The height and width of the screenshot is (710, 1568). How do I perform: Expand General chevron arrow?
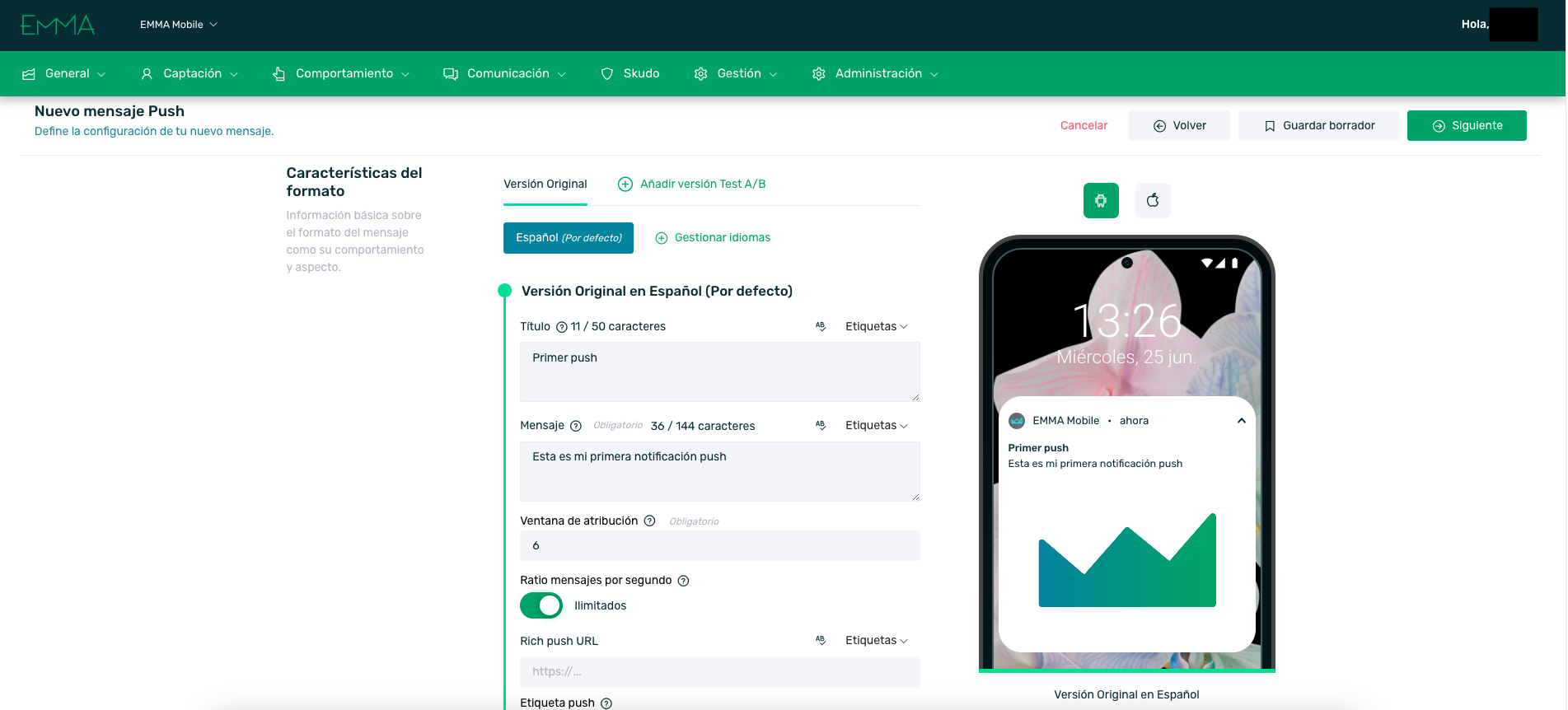tap(101, 74)
